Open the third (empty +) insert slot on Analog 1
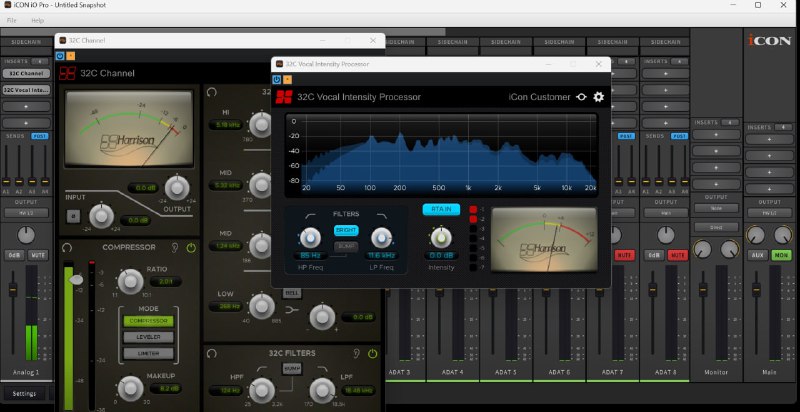800x412 pixels. pos(26,107)
